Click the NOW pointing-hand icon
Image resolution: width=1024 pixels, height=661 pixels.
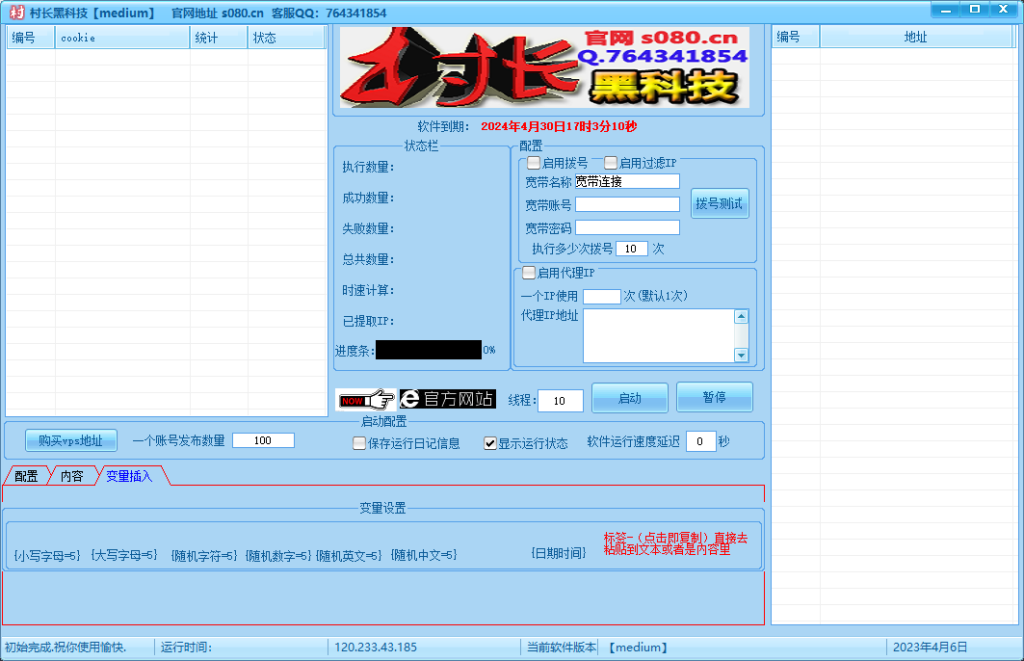(366, 399)
